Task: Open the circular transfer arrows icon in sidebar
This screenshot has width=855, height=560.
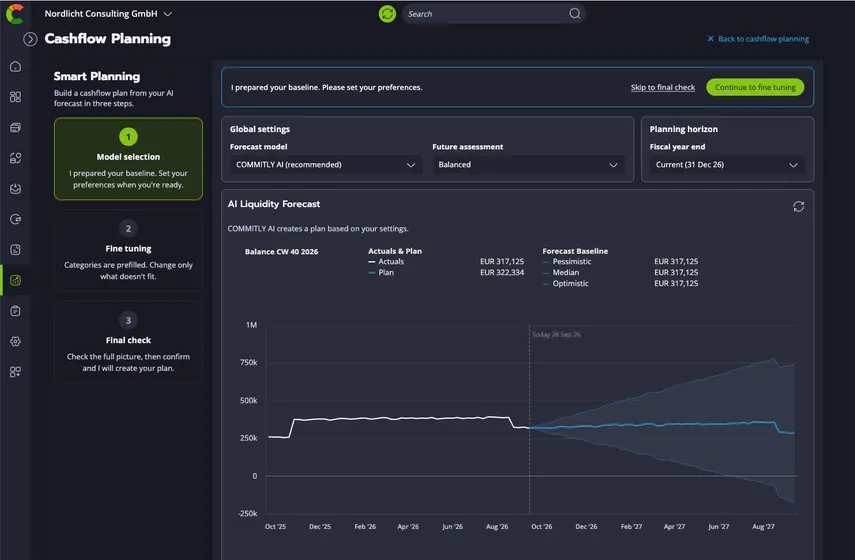Action: (15, 219)
